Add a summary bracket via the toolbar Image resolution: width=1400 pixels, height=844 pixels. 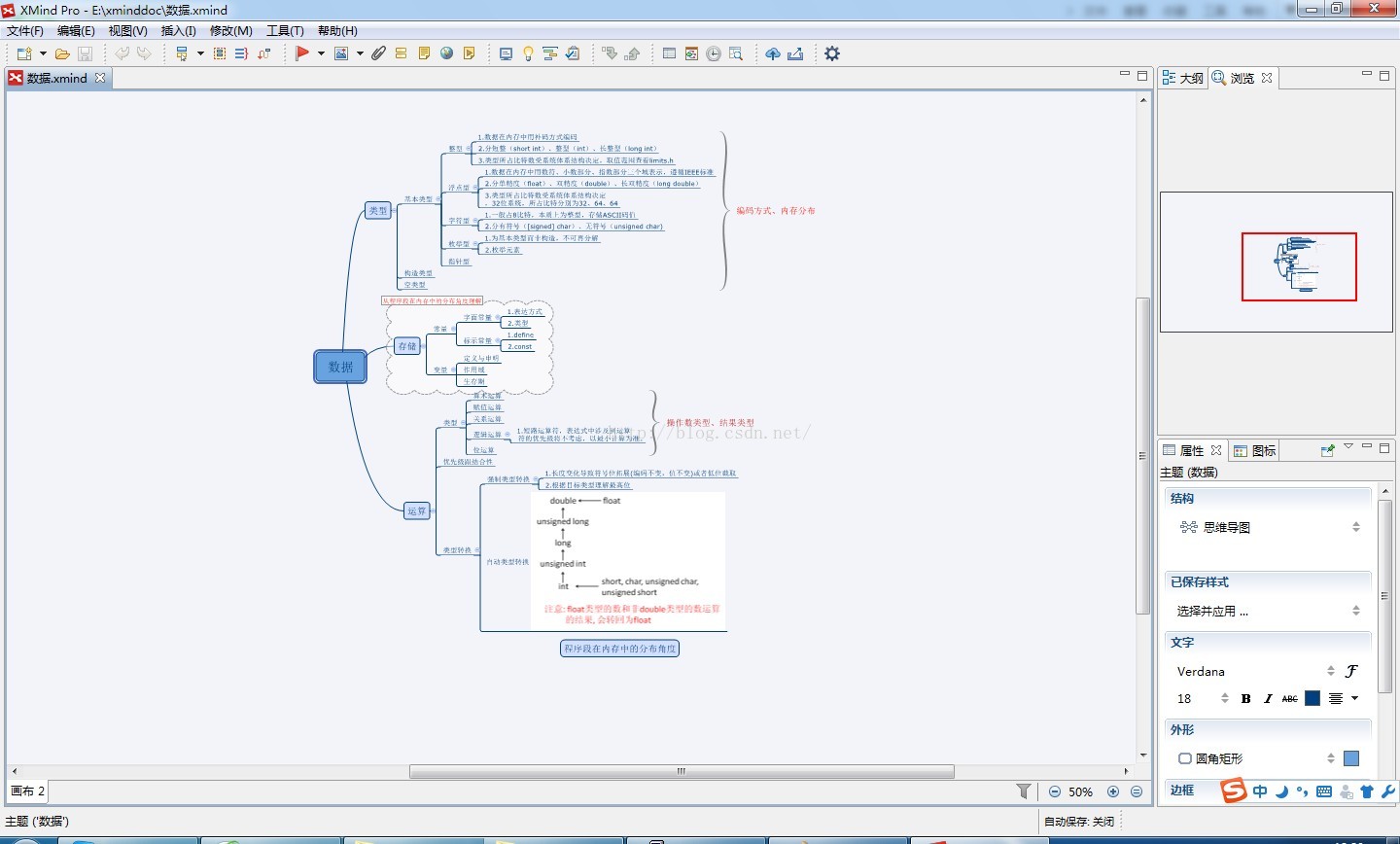pyautogui.click(x=241, y=53)
